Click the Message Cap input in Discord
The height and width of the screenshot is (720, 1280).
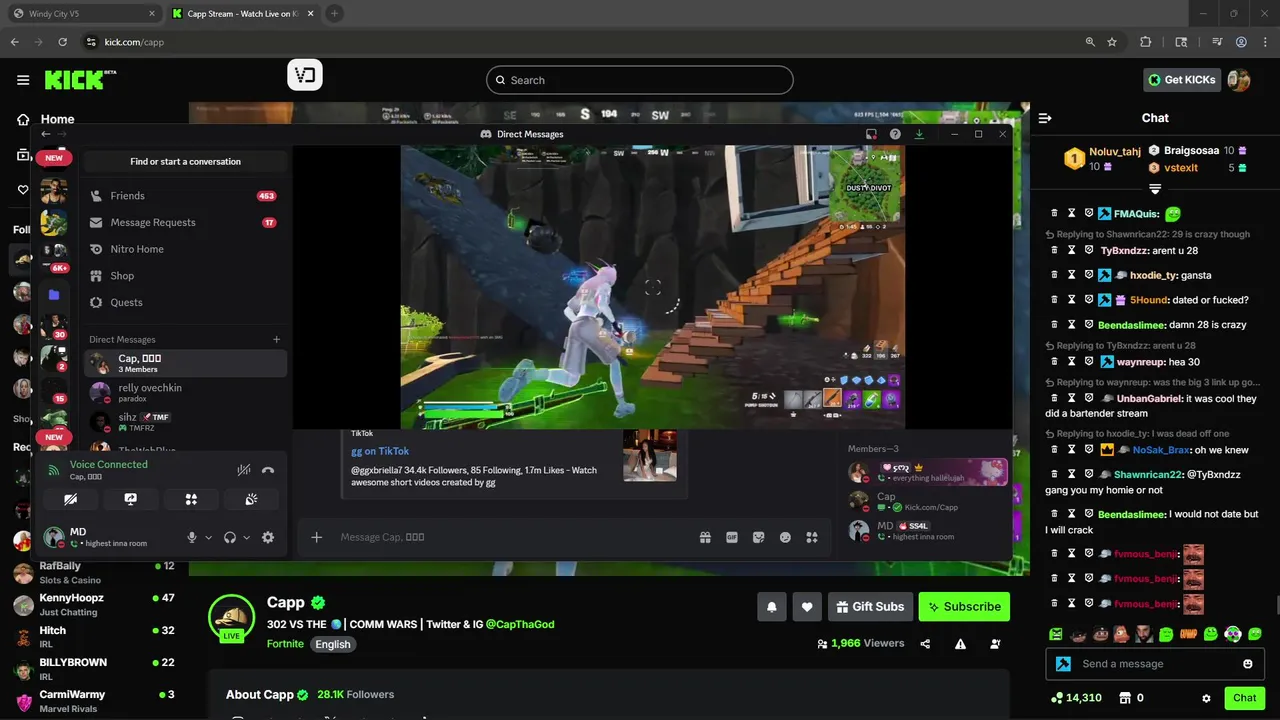point(515,537)
